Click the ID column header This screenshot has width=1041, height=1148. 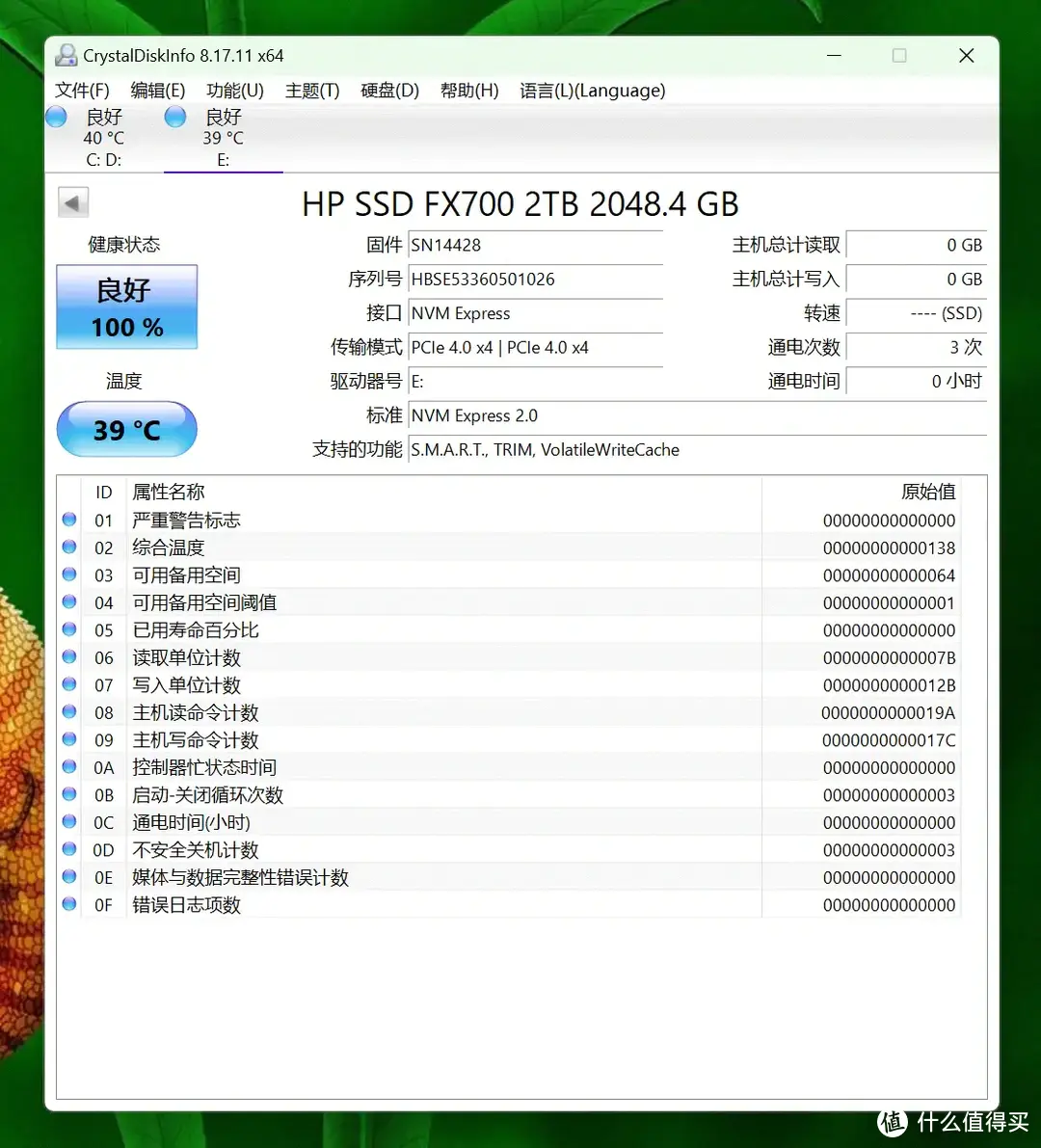tap(104, 492)
